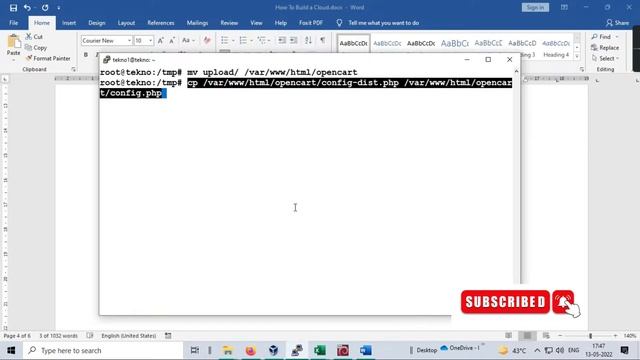
Task: Zoom out with the minus button
Action: click(x=560, y=336)
